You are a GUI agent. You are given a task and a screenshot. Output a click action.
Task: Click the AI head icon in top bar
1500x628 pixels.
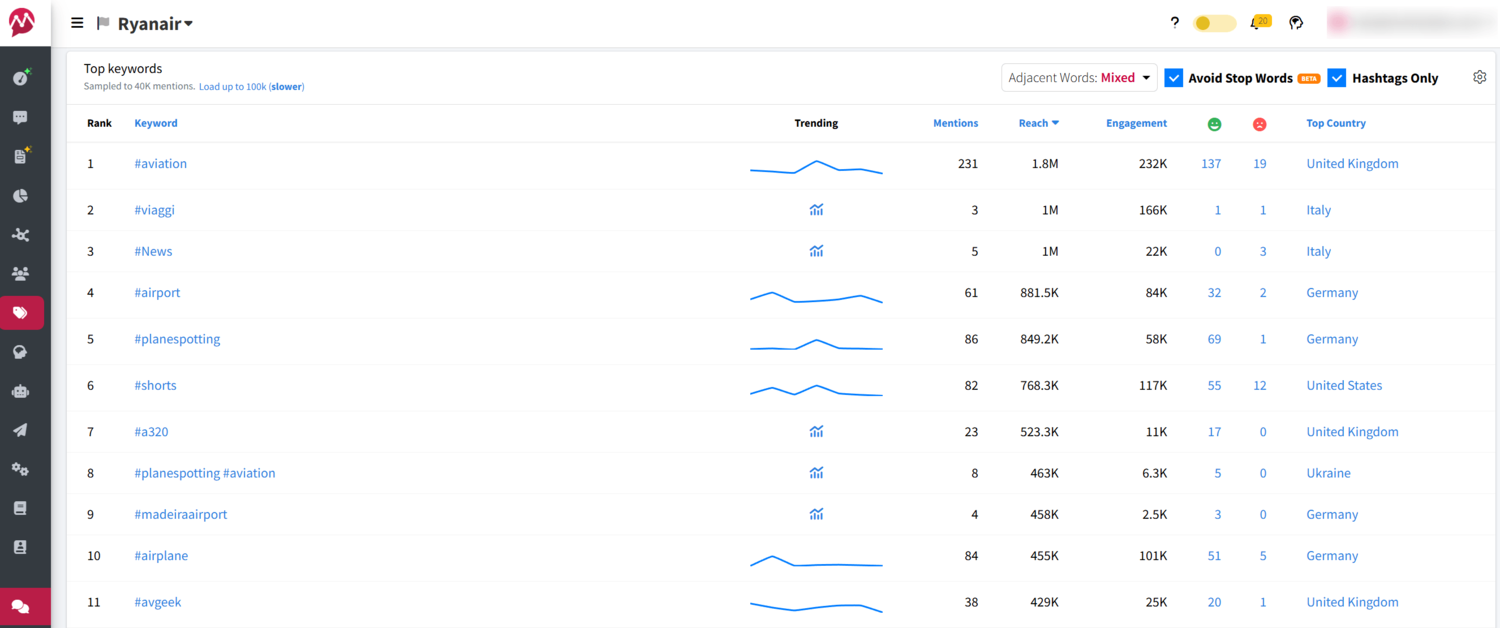pyautogui.click(x=1296, y=22)
